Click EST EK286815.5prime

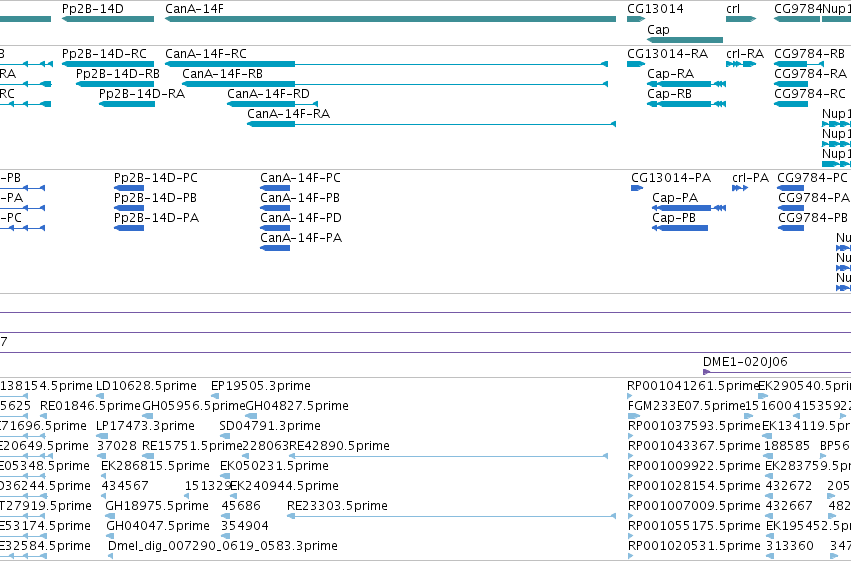pos(155,466)
